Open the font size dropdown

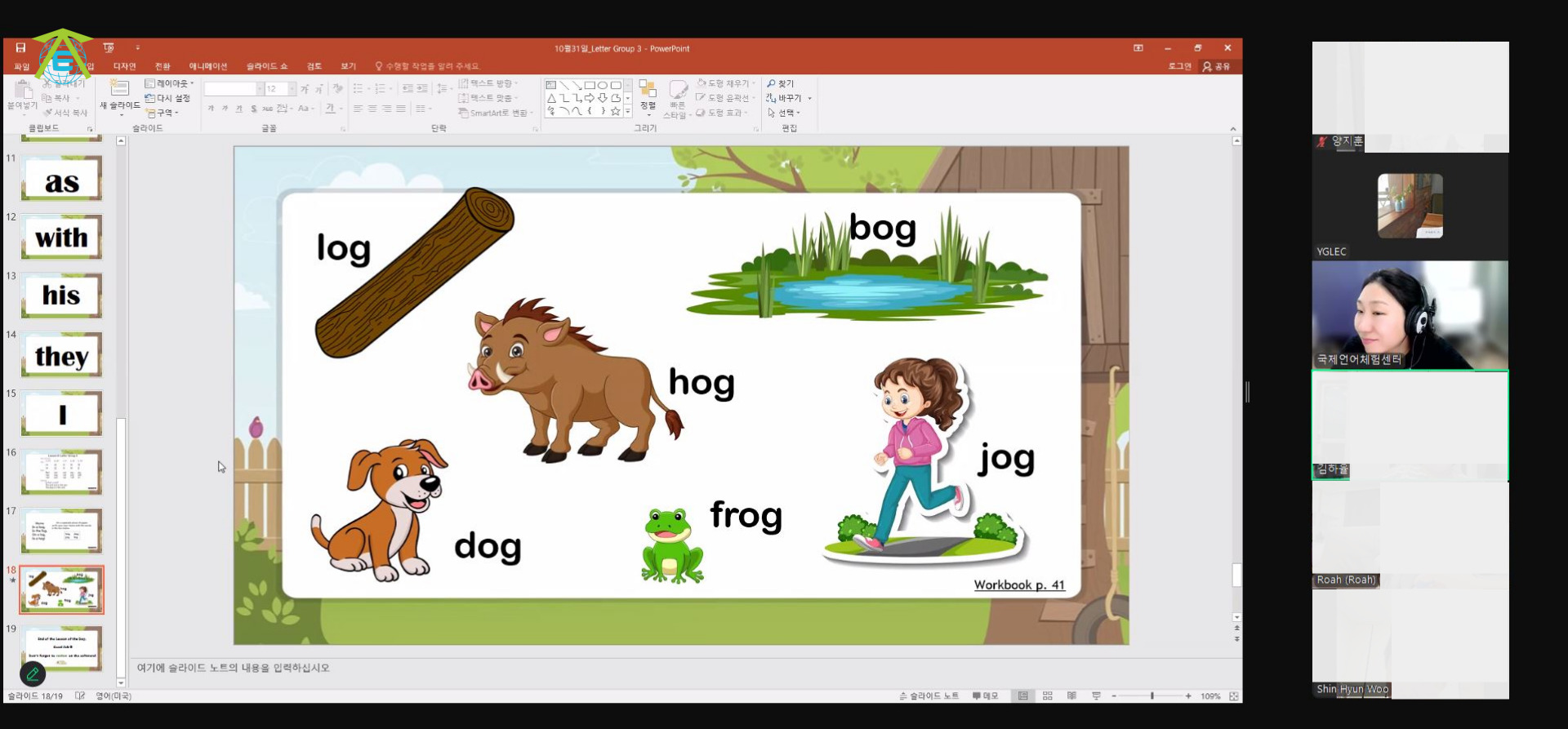tap(292, 89)
